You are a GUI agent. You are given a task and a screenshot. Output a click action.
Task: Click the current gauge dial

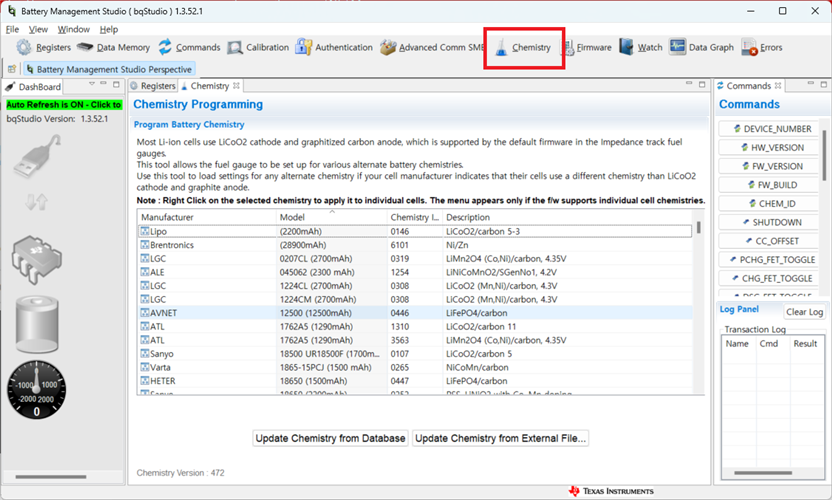click(x=37, y=390)
